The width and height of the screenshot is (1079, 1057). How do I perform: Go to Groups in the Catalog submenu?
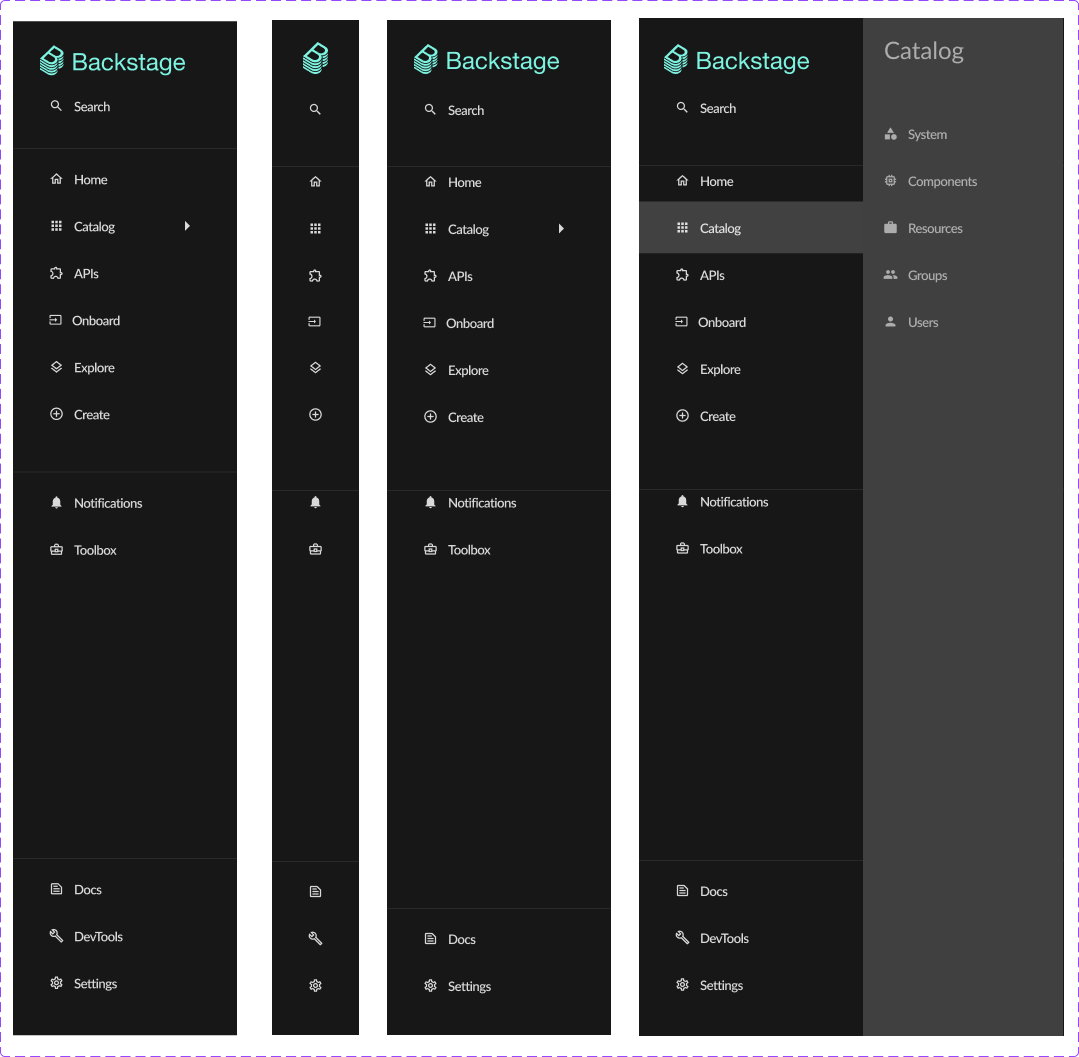[x=926, y=276]
